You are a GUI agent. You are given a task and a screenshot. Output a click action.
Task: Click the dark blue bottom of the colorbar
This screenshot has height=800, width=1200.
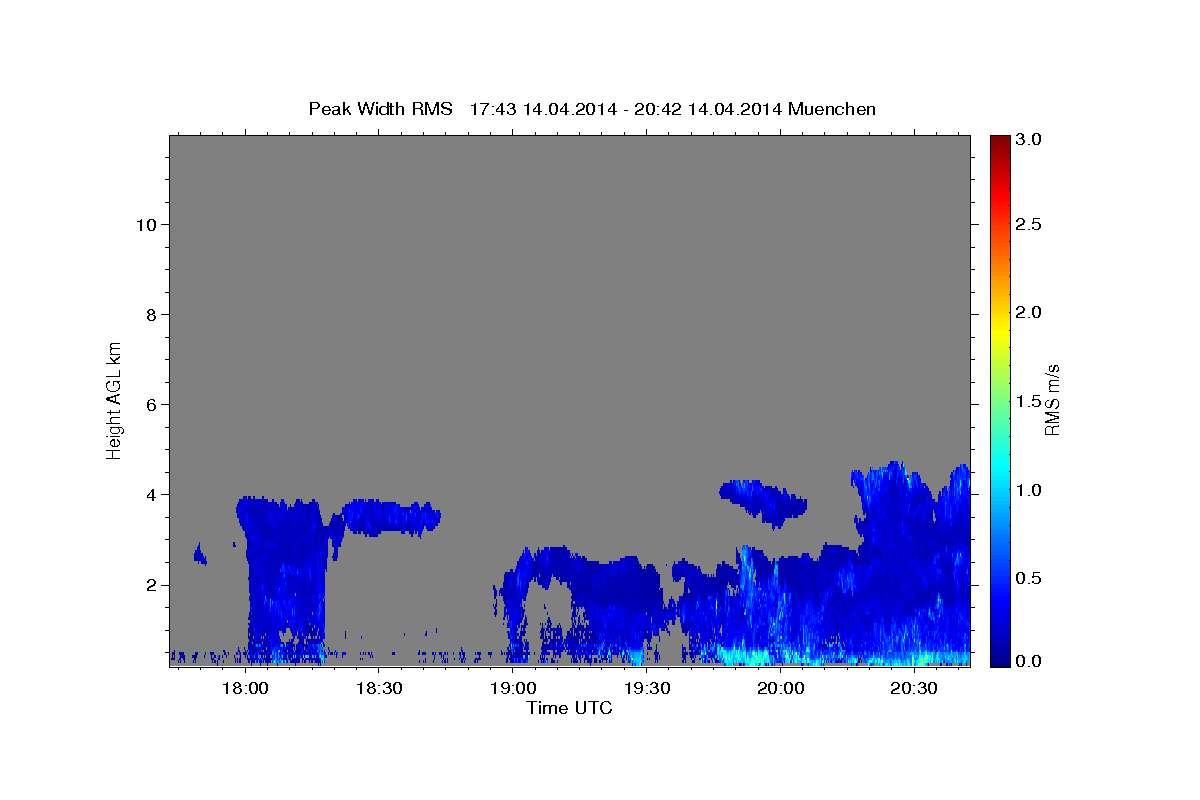pyautogui.click(x=999, y=658)
